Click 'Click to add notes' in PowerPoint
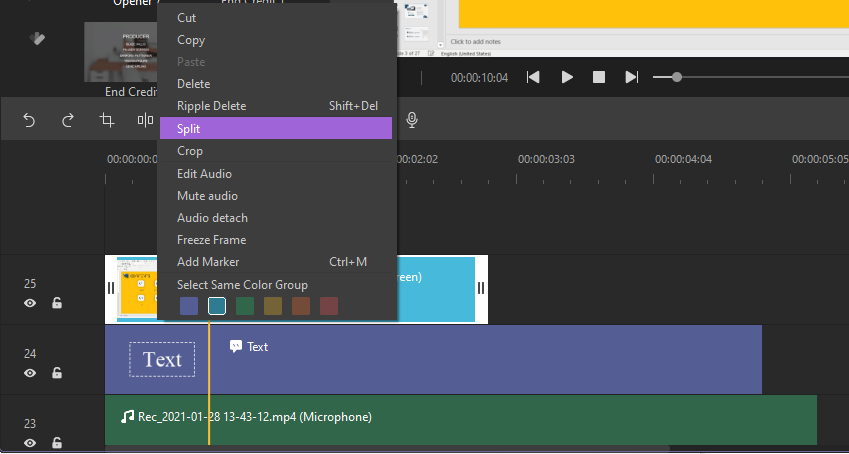Image resolution: width=849 pixels, height=454 pixels. pyautogui.click(x=475, y=42)
